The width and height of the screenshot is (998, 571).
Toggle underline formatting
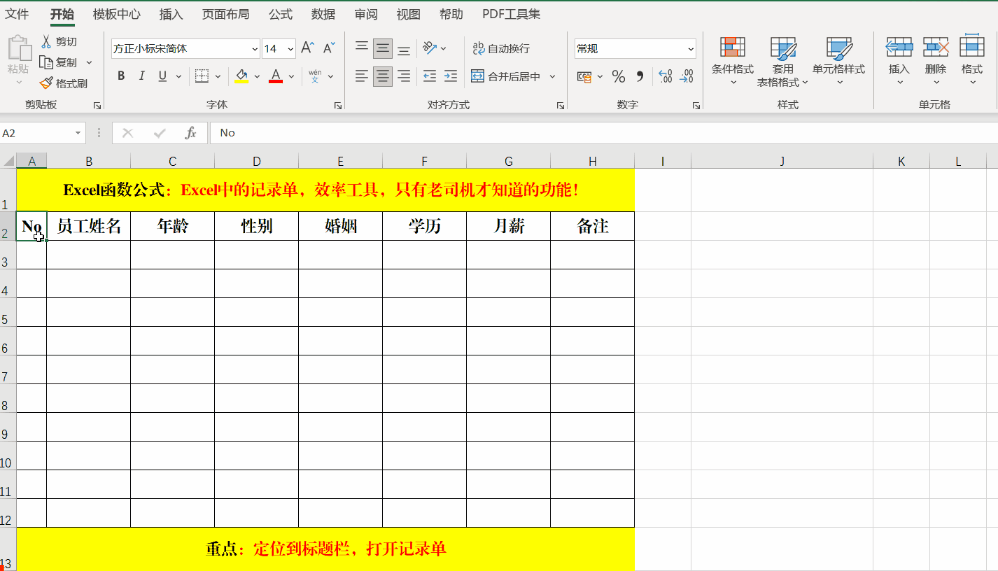162,76
